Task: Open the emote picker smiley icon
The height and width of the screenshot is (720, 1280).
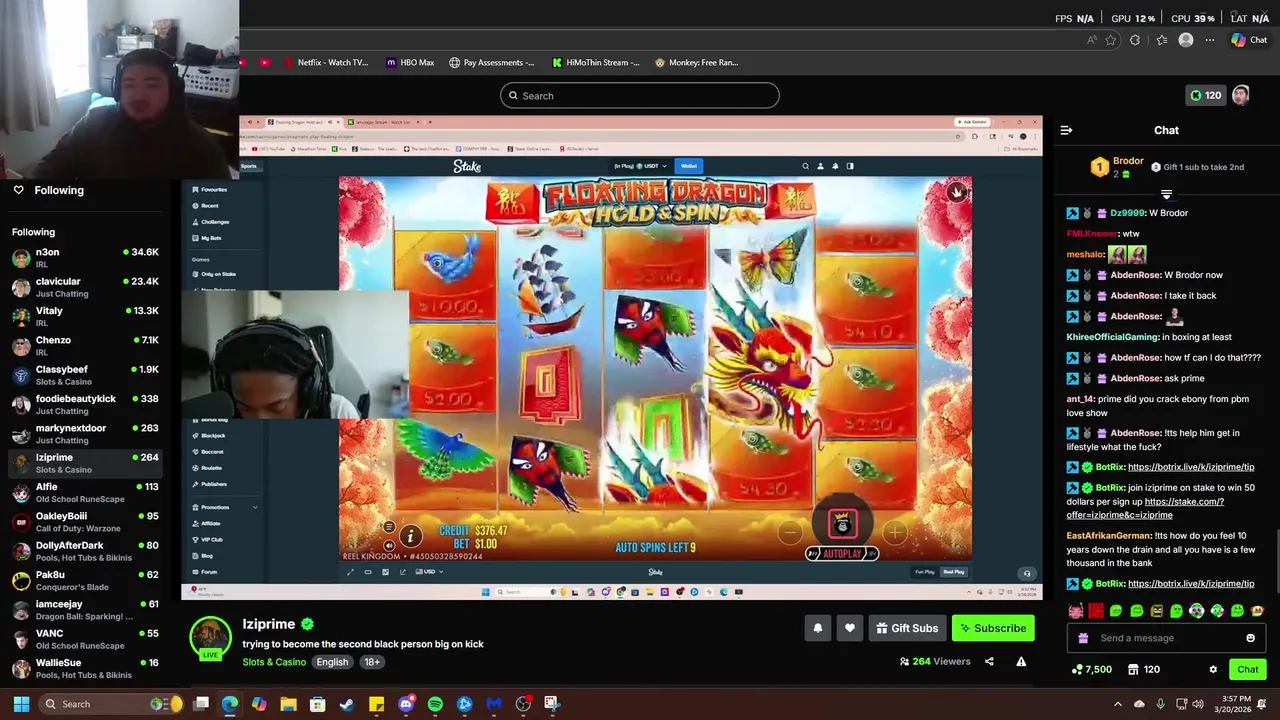Action: (1250, 638)
